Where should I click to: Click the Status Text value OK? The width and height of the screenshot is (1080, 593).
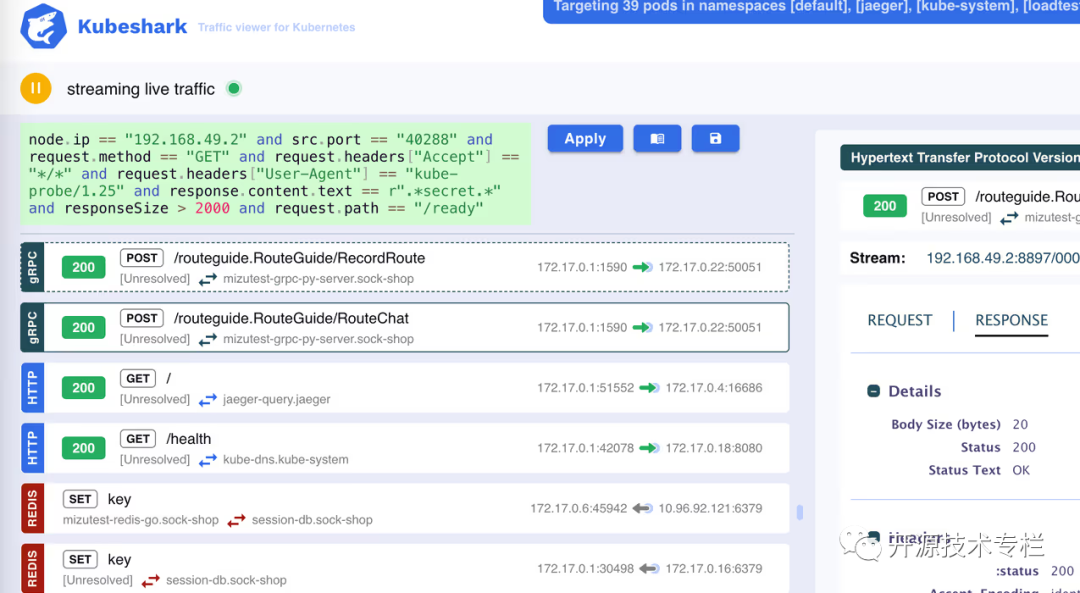[1021, 470]
